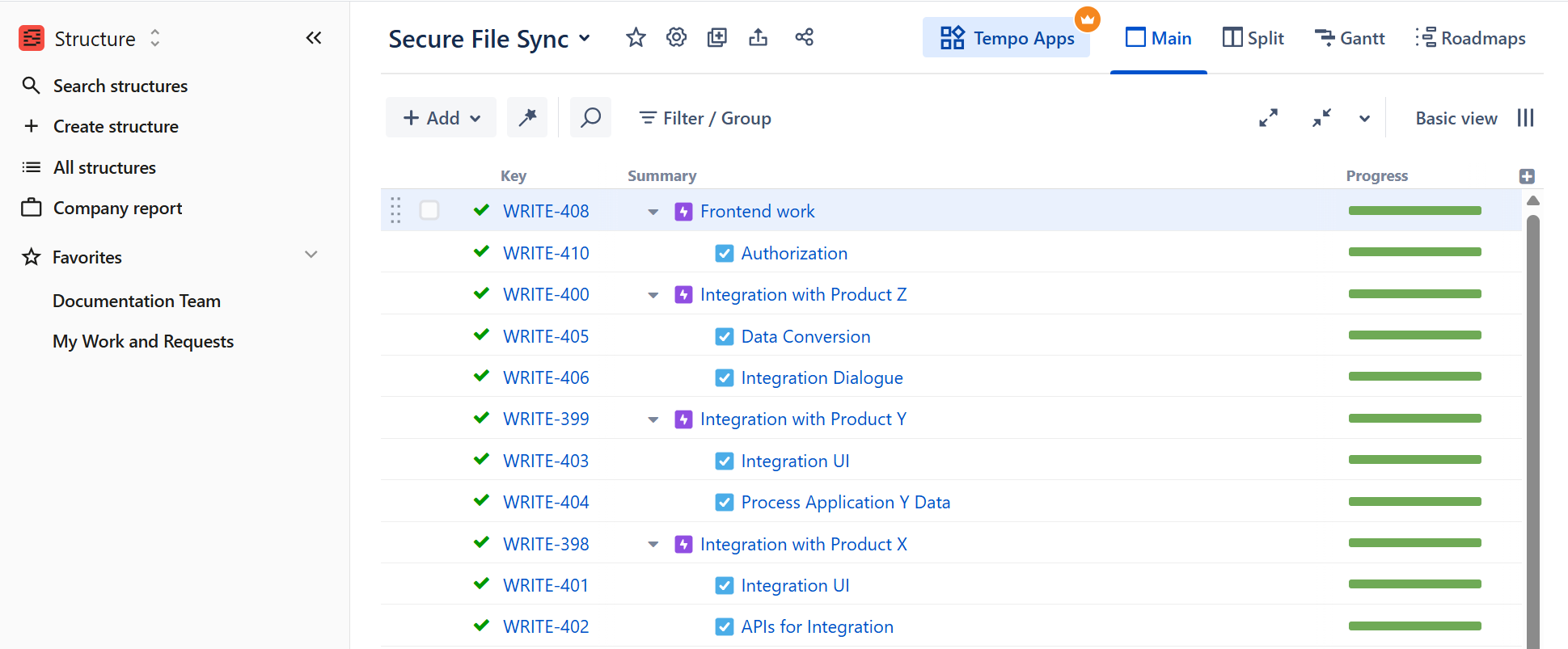Open the search magnifier in toolbar
Image resolution: width=1568 pixels, height=649 pixels.
590,118
